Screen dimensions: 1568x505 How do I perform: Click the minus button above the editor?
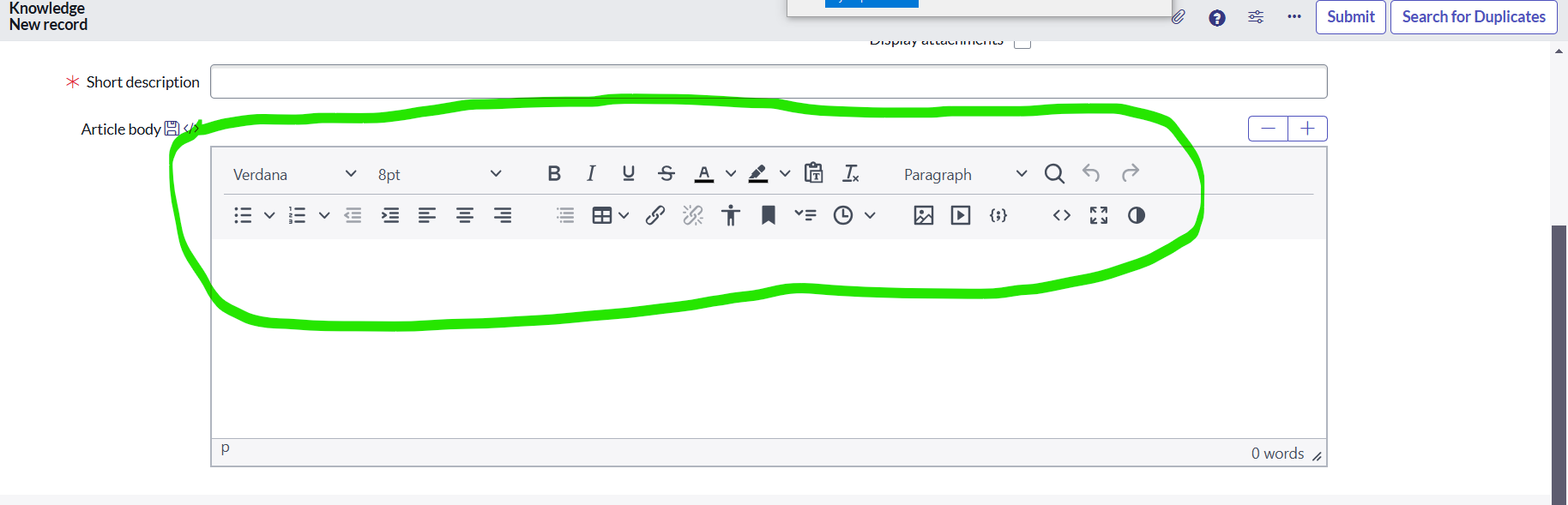(x=1269, y=129)
